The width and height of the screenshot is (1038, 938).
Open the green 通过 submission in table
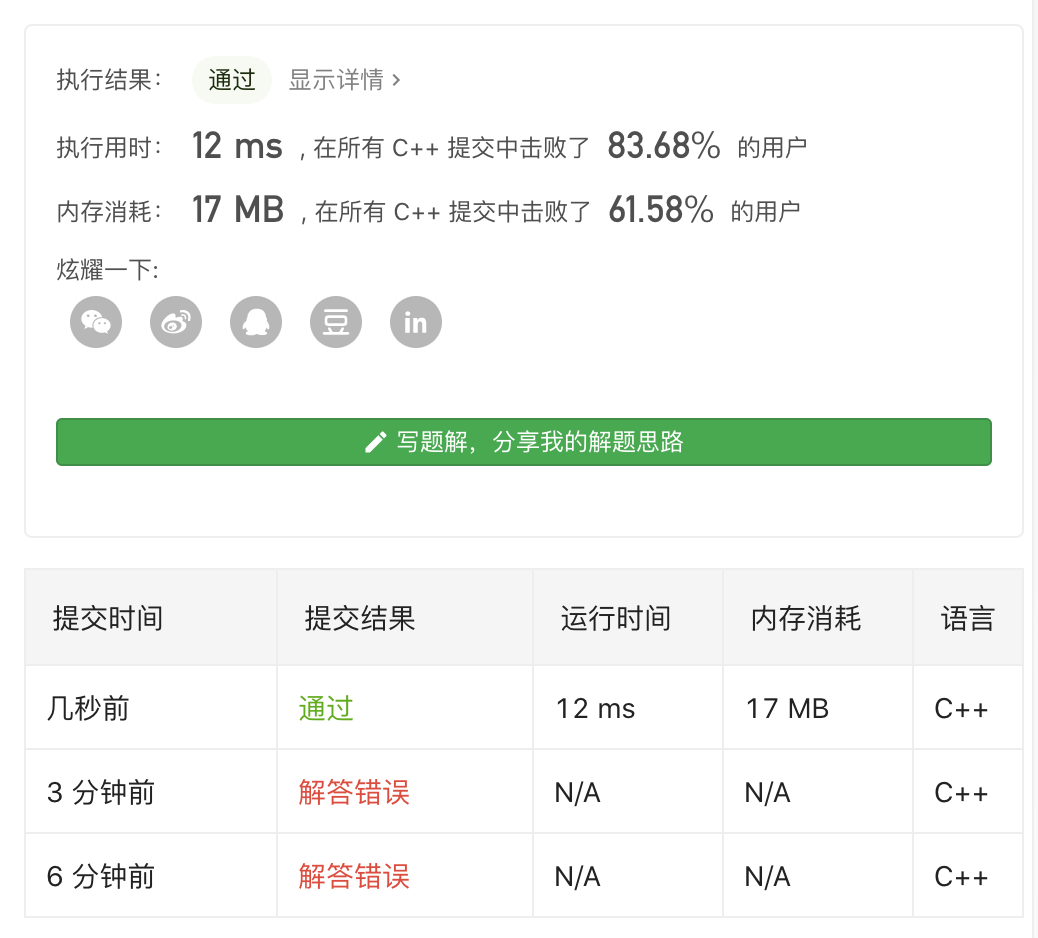[x=326, y=709]
